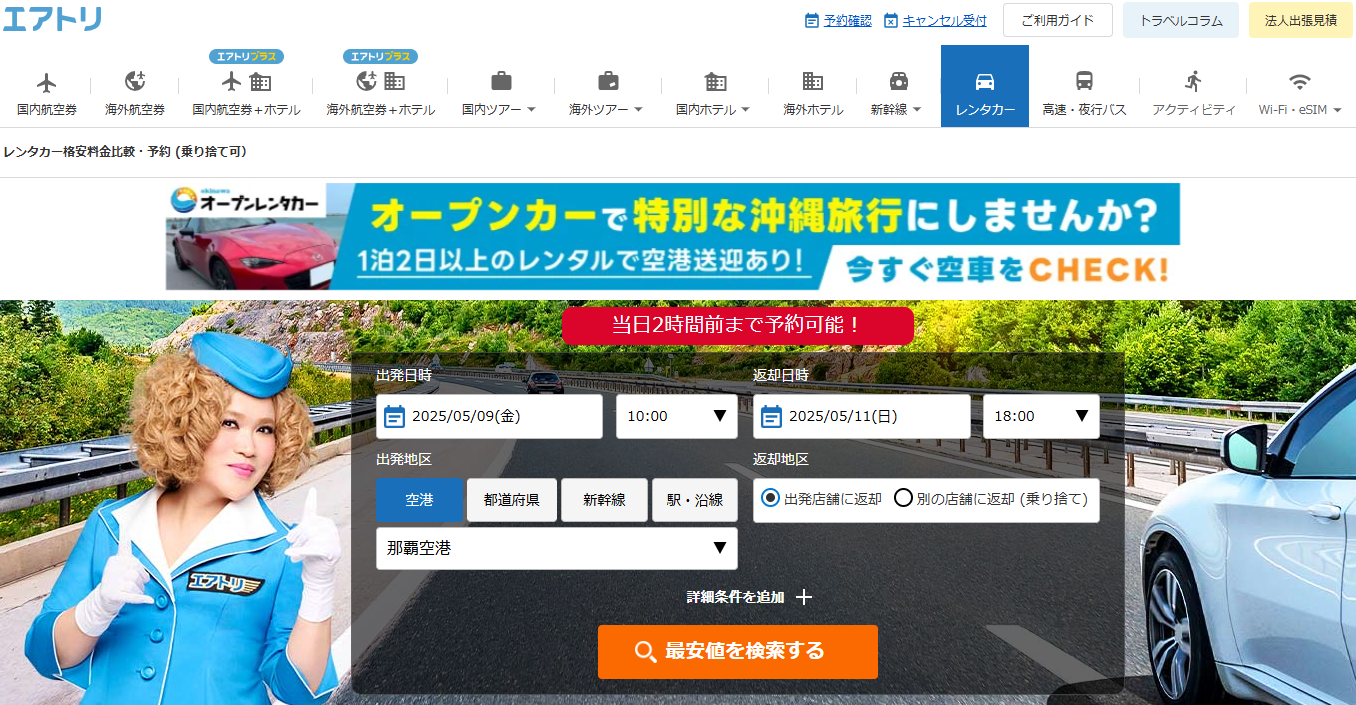Expand the 新幹線 menu arrow
The width and height of the screenshot is (1356, 705).
pos(917,110)
